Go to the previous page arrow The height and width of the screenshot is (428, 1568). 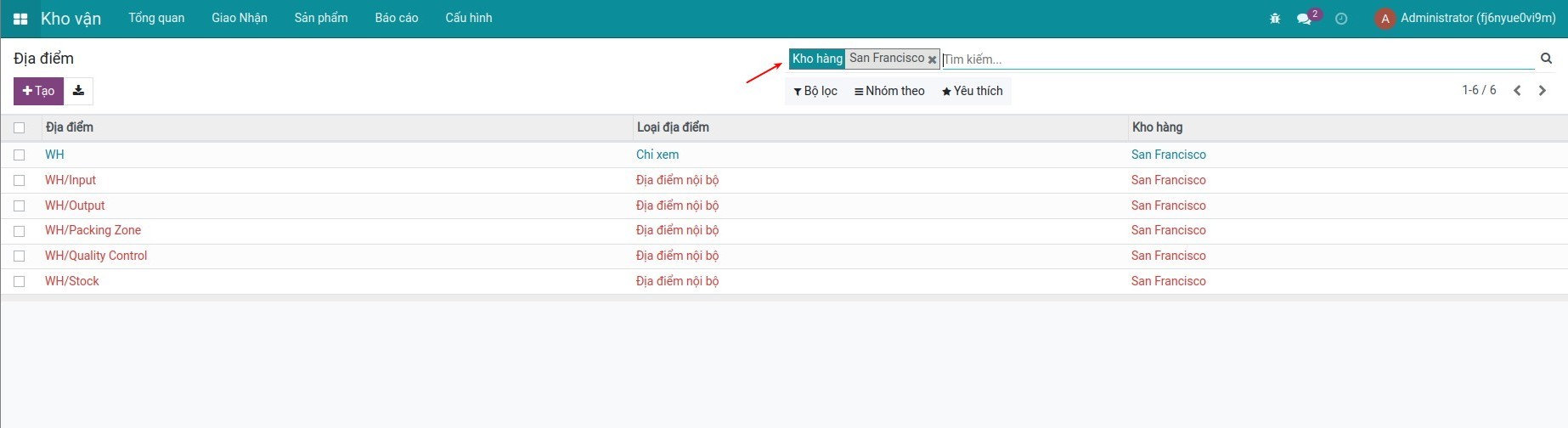point(1517,91)
